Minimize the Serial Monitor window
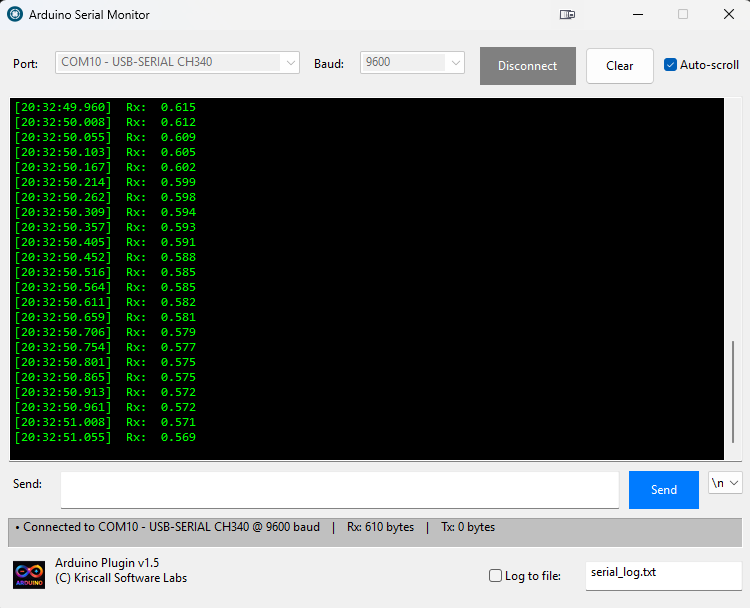This screenshot has width=750, height=608. pos(637,15)
